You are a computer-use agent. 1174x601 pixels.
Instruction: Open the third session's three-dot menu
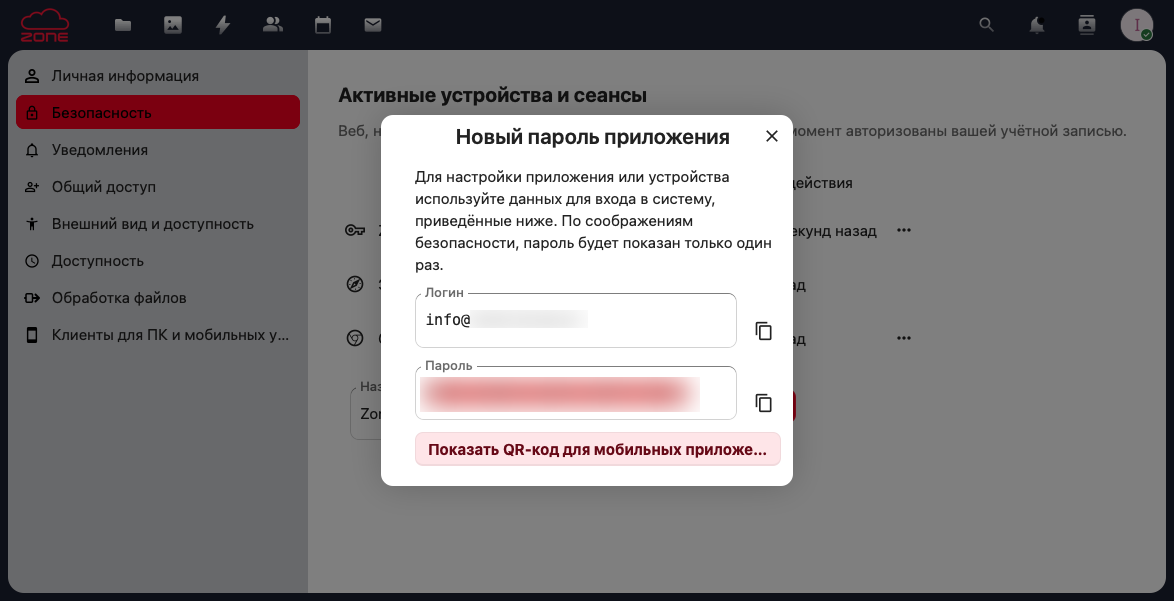pyautogui.click(x=904, y=339)
